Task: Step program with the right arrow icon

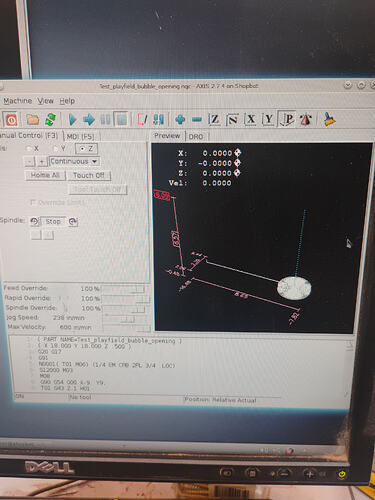Action: [x=89, y=119]
